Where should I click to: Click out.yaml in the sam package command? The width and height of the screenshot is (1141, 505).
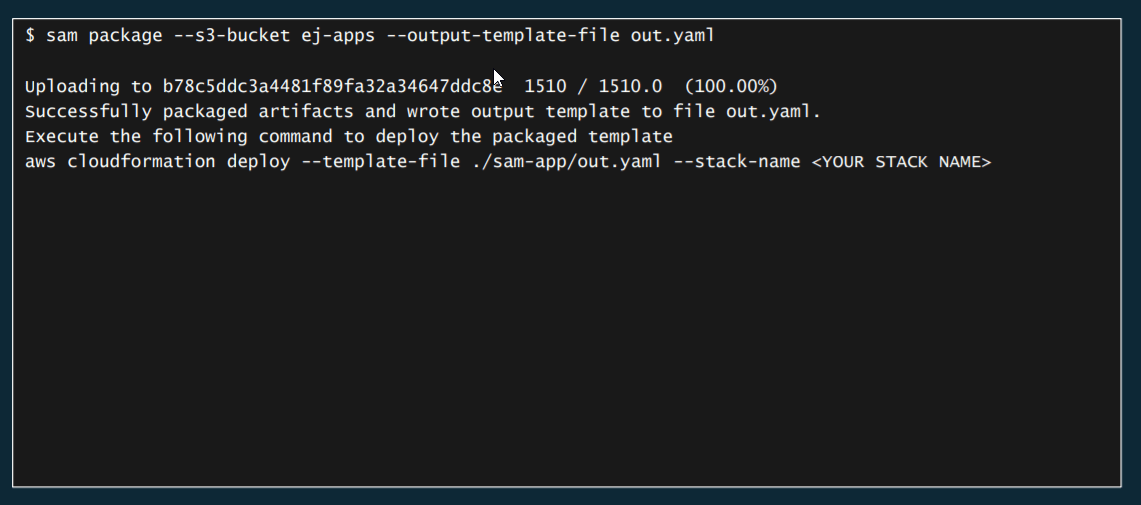672,36
